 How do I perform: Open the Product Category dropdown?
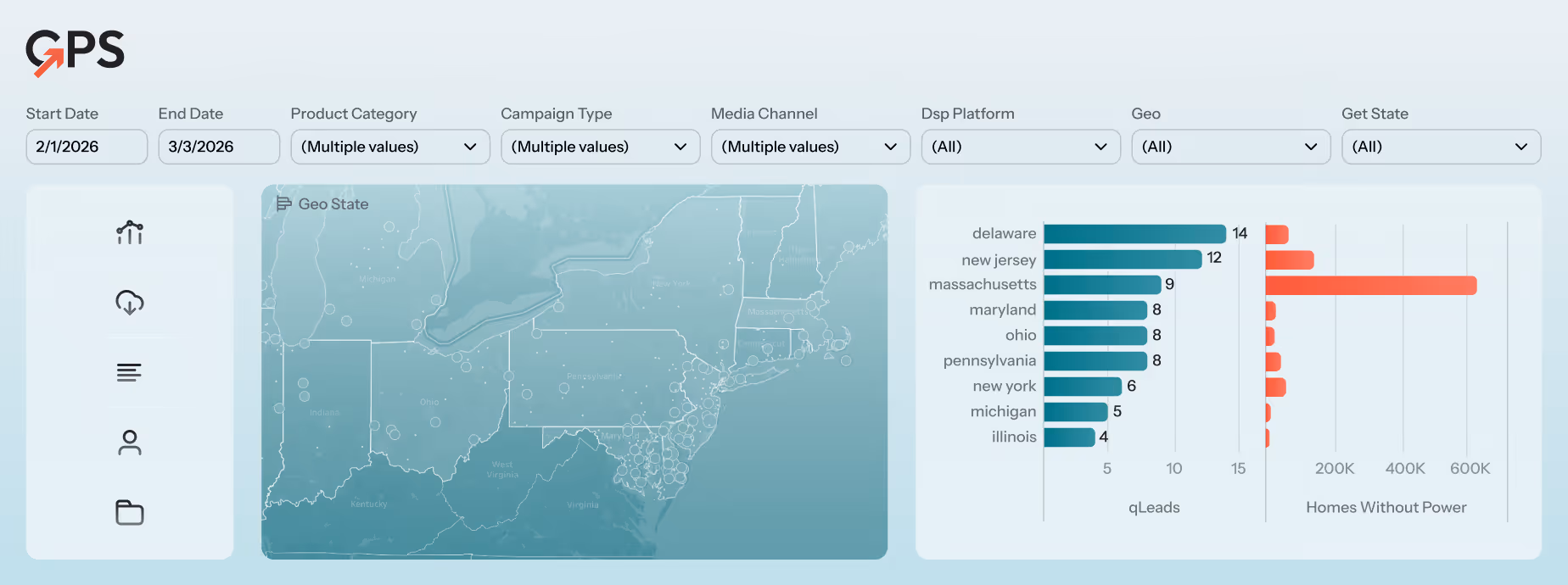point(390,147)
